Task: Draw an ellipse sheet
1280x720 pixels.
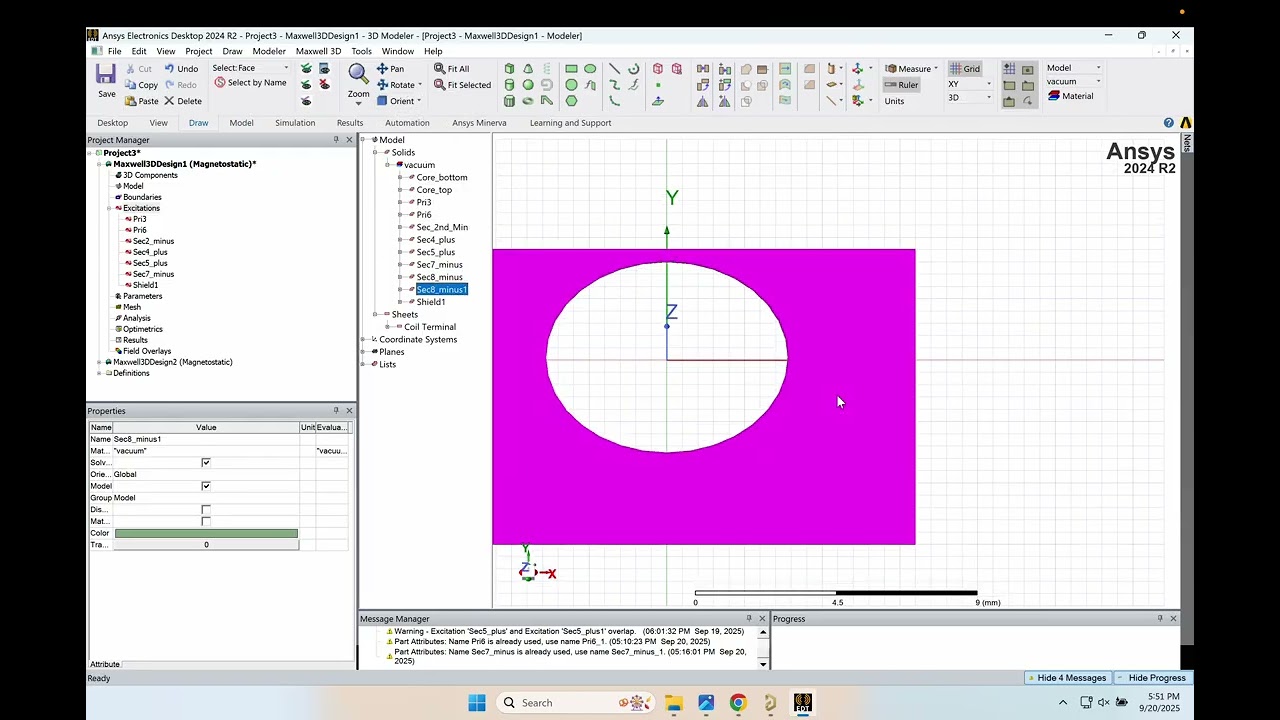Action: point(590,69)
